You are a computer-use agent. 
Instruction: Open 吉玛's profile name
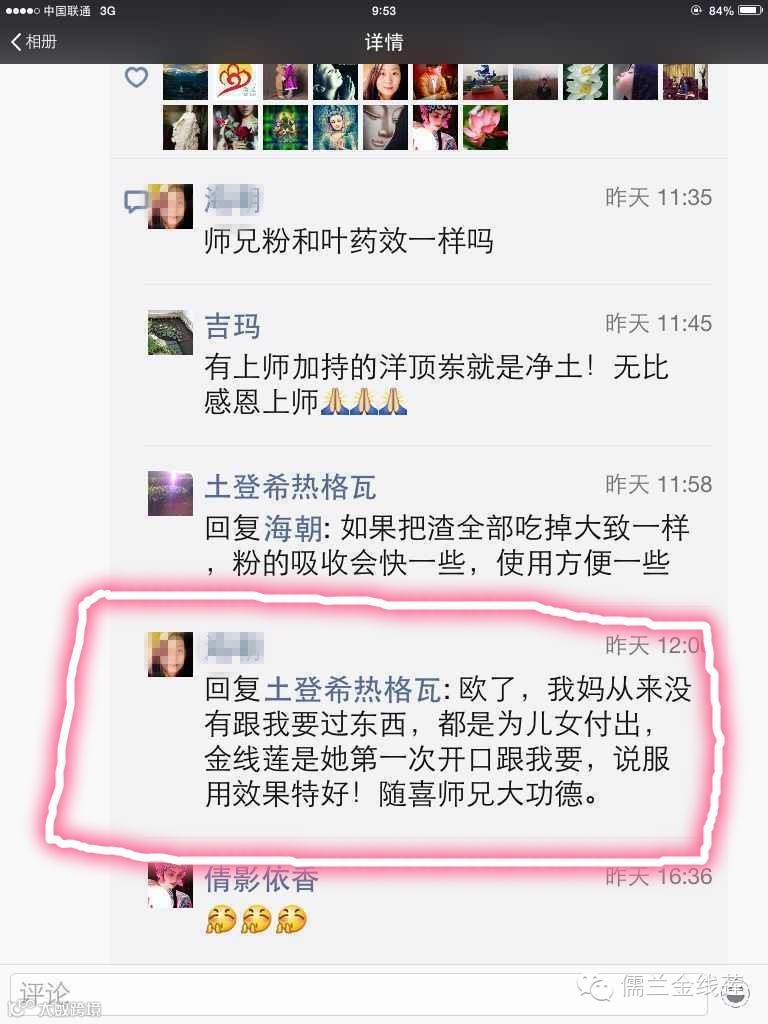[x=232, y=326]
